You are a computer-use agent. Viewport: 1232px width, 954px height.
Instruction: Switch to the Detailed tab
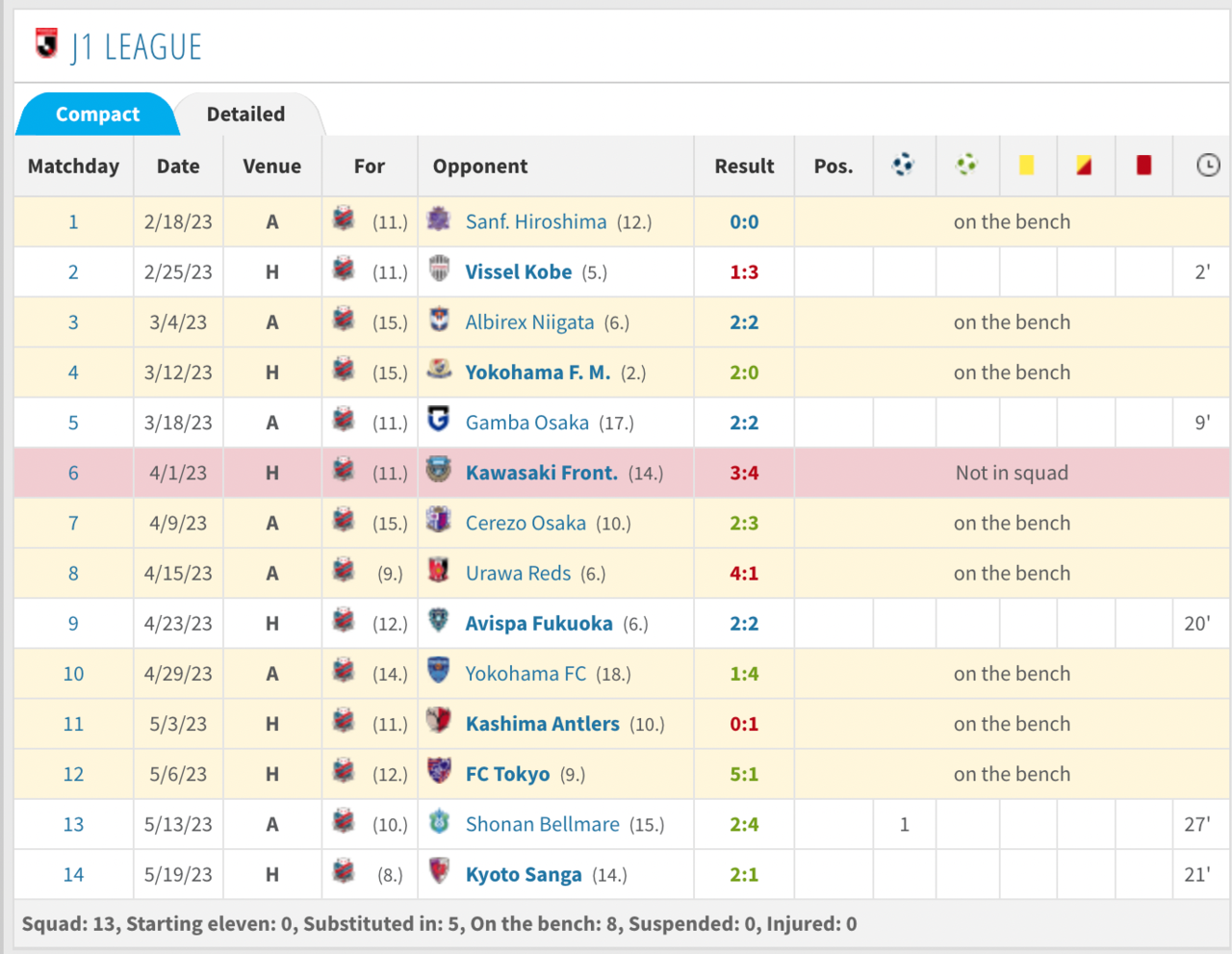(246, 114)
